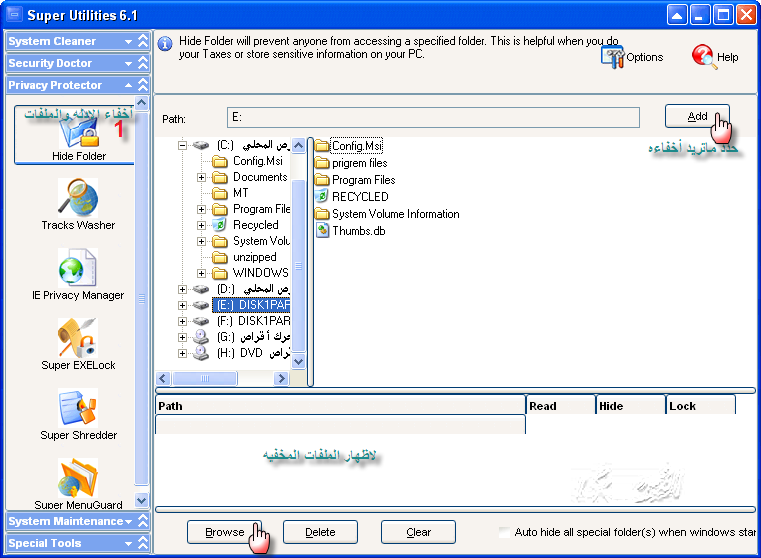
Task: Select the G: CD drive in tree
Action: click(x=253, y=337)
